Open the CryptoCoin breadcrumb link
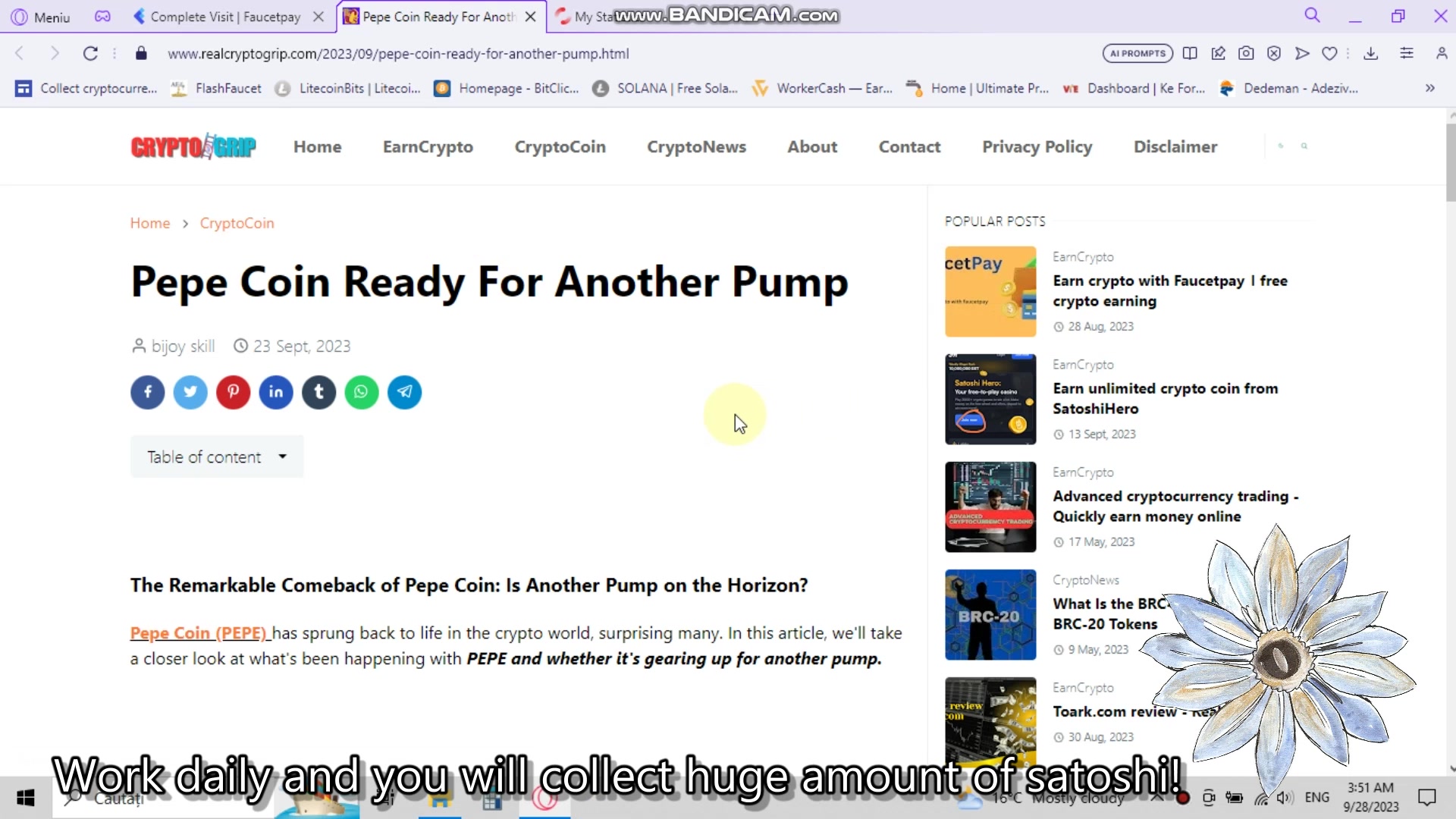The image size is (1456, 819). coord(237,223)
